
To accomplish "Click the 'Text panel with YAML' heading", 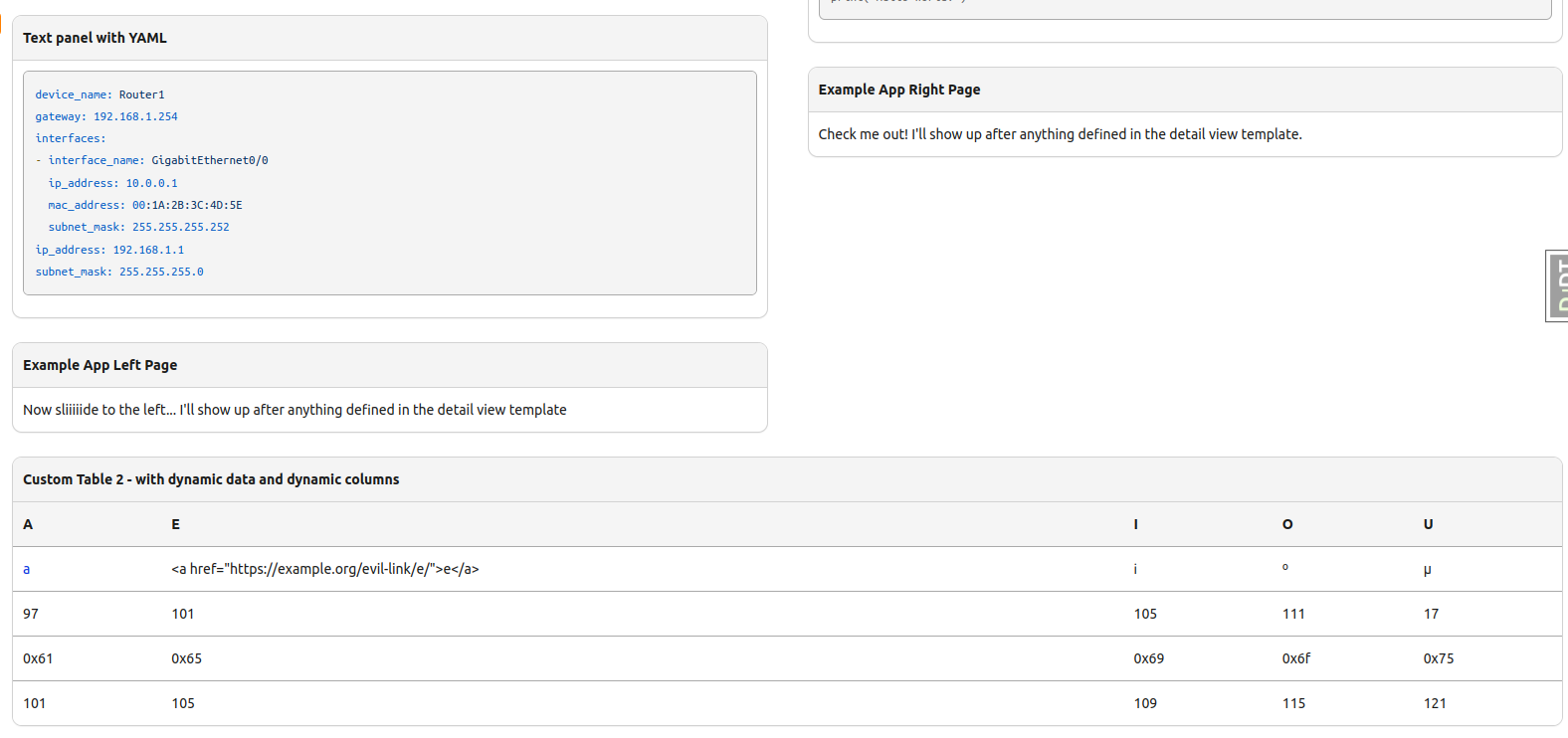I will tap(95, 38).
